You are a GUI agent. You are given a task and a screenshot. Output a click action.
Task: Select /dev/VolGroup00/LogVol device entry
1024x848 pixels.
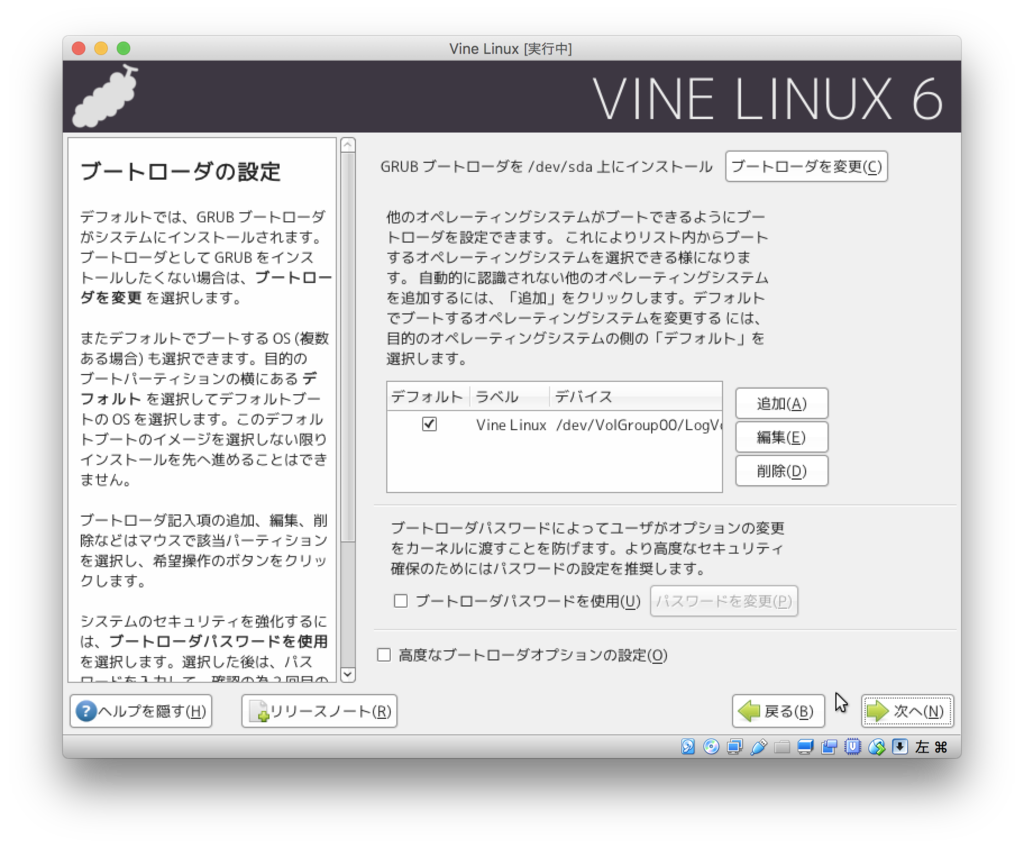(x=638, y=425)
